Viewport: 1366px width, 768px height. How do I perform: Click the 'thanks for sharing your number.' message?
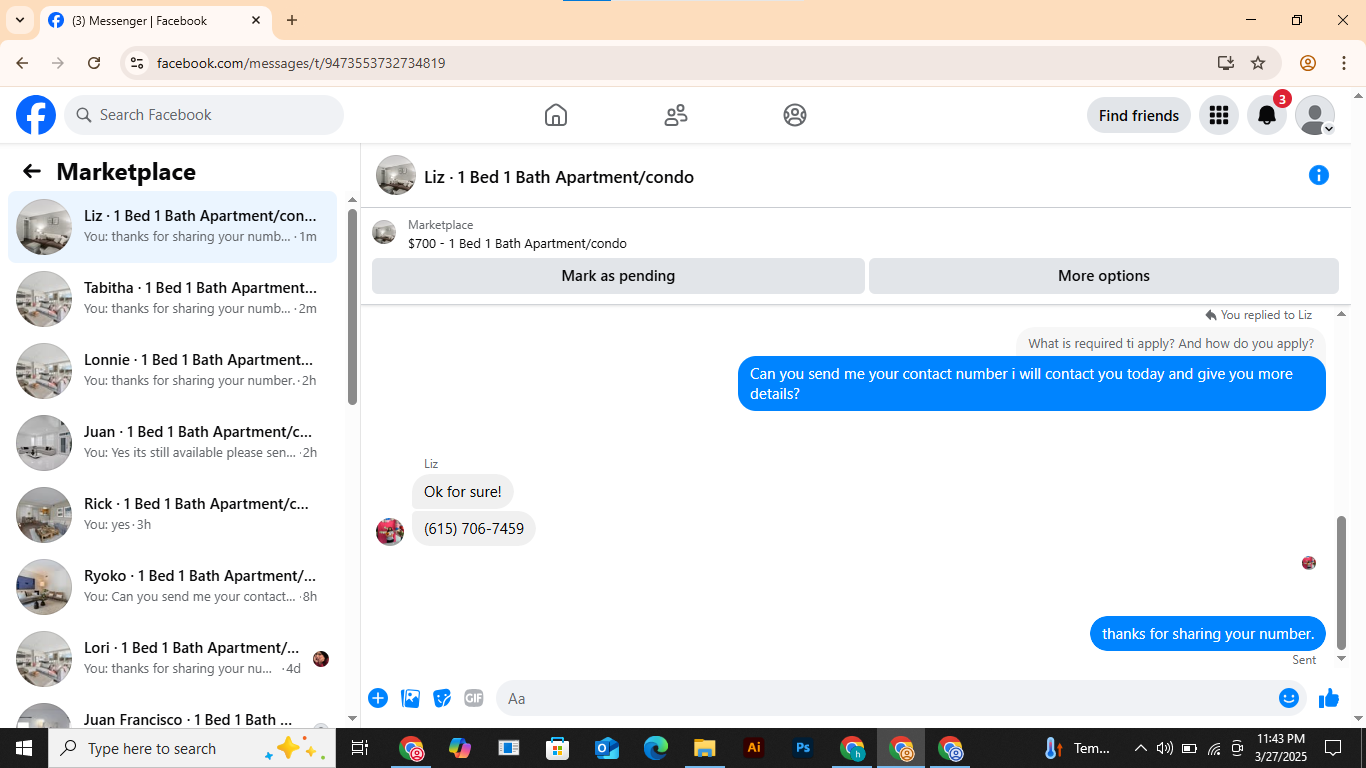[x=1208, y=634]
